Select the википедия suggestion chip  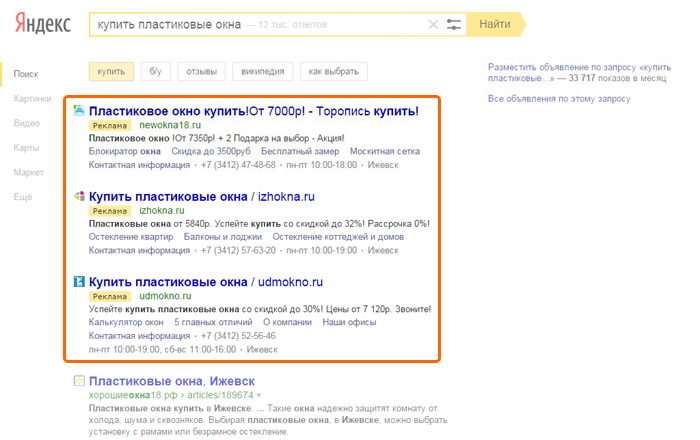coord(262,71)
